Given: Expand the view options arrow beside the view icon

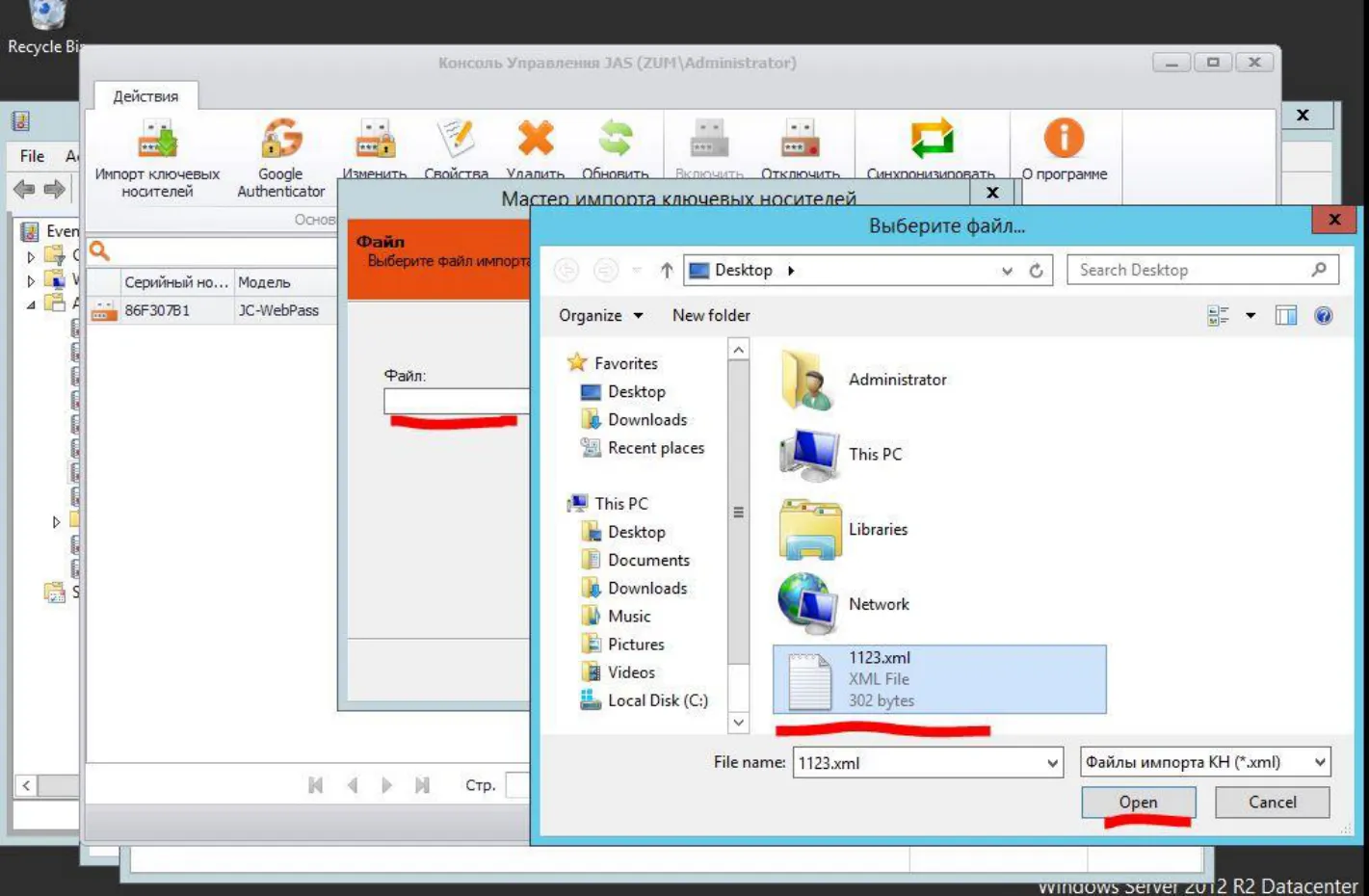Looking at the screenshot, I should coord(1251,316).
